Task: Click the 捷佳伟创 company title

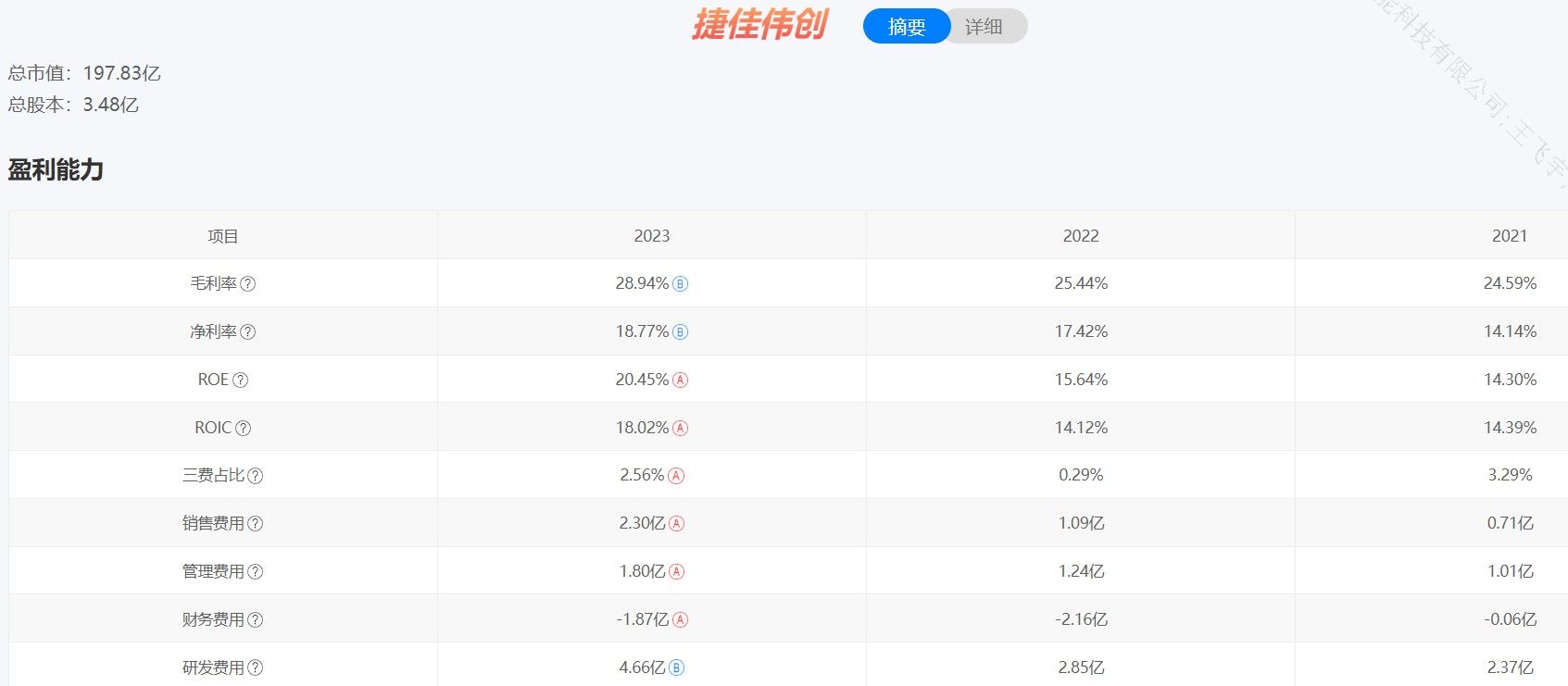Action: [x=759, y=25]
